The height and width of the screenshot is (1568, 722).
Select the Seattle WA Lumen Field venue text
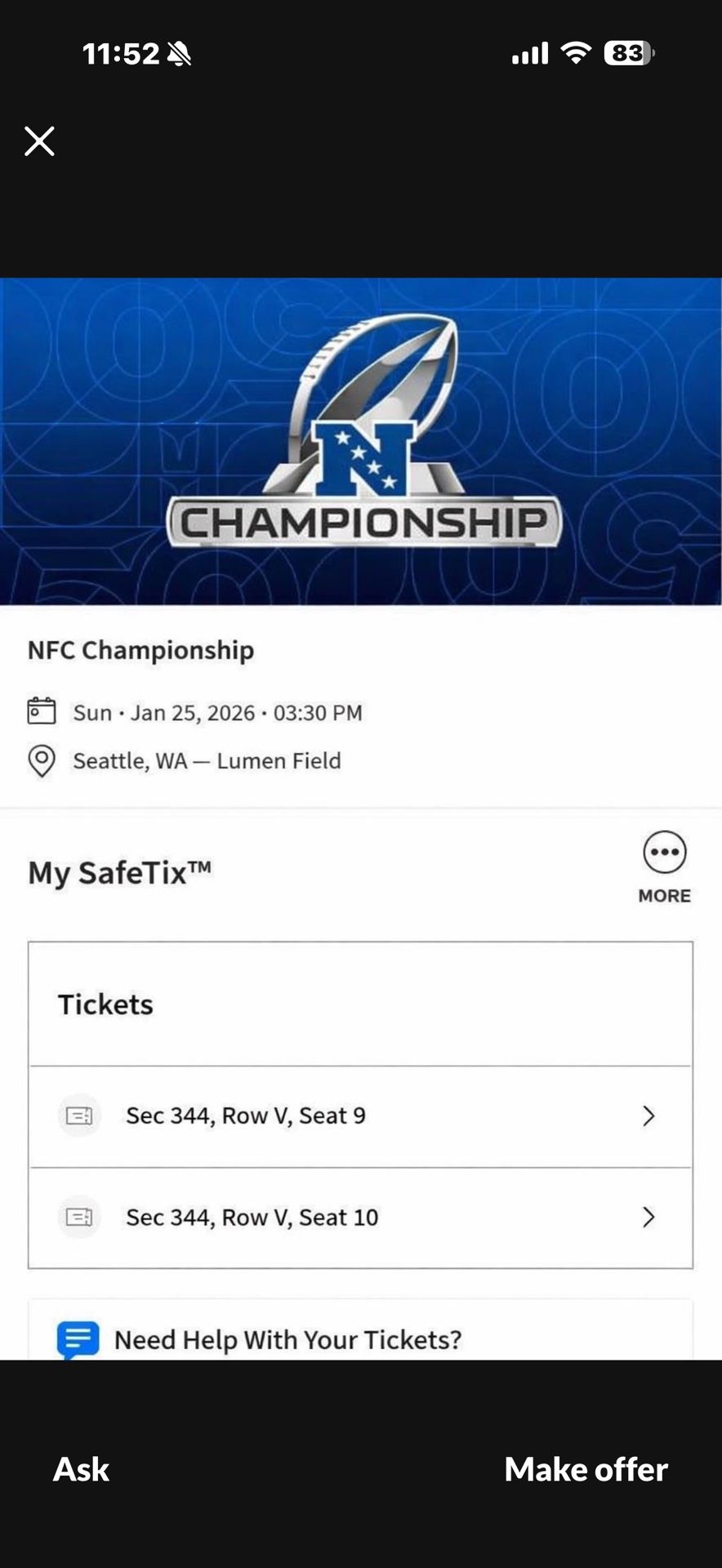coord(208,760)
